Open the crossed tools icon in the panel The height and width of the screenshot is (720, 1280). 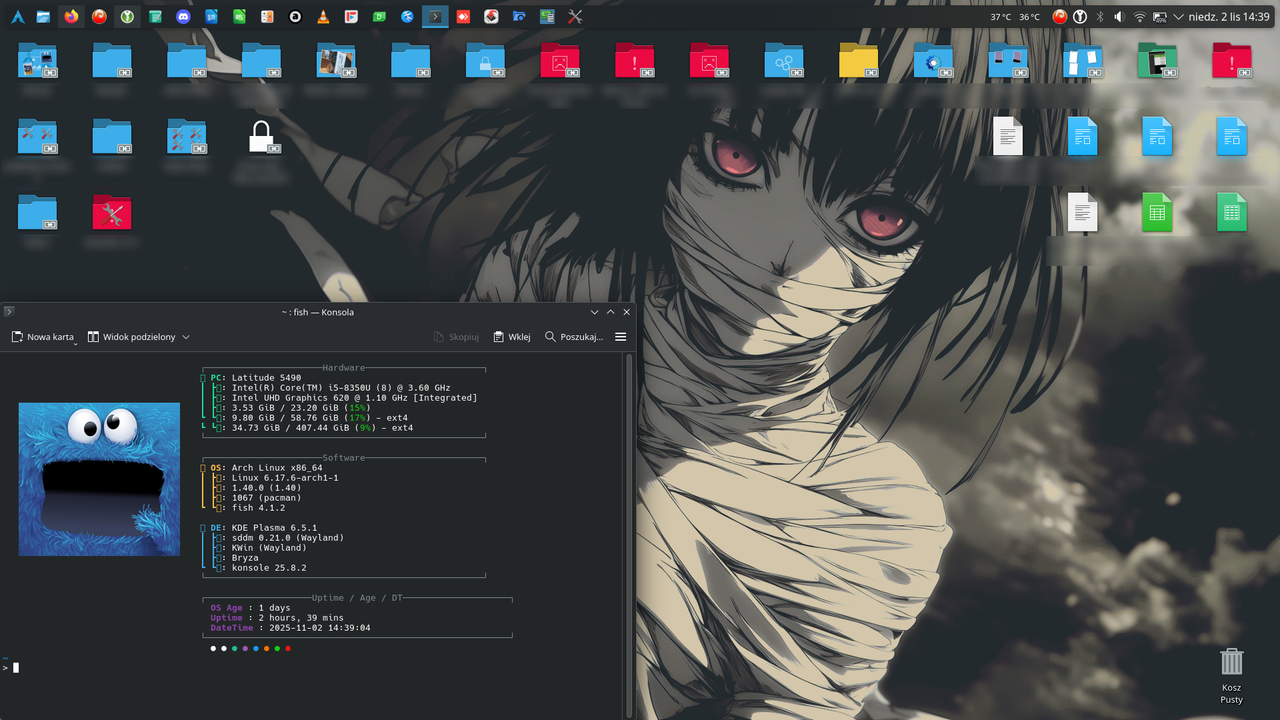[x=575, y=17]
